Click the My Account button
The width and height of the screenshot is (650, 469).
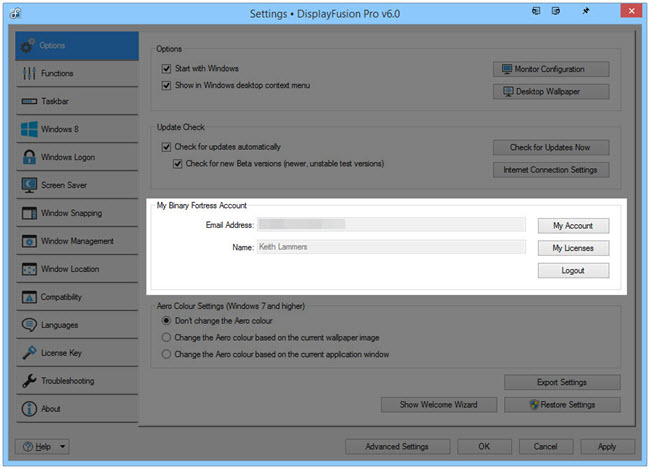(573, 226)
